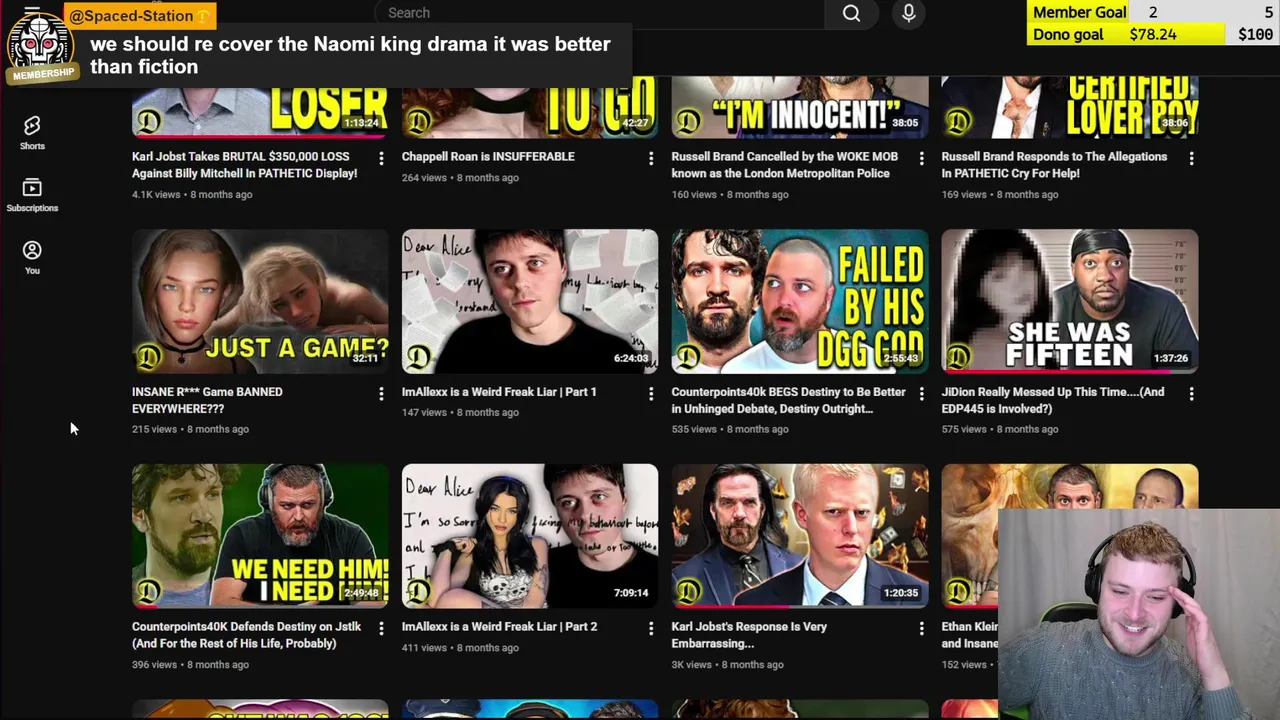Click the voice search microphone icon
This screenshot has height=720, width=1280.
point(908,13)
